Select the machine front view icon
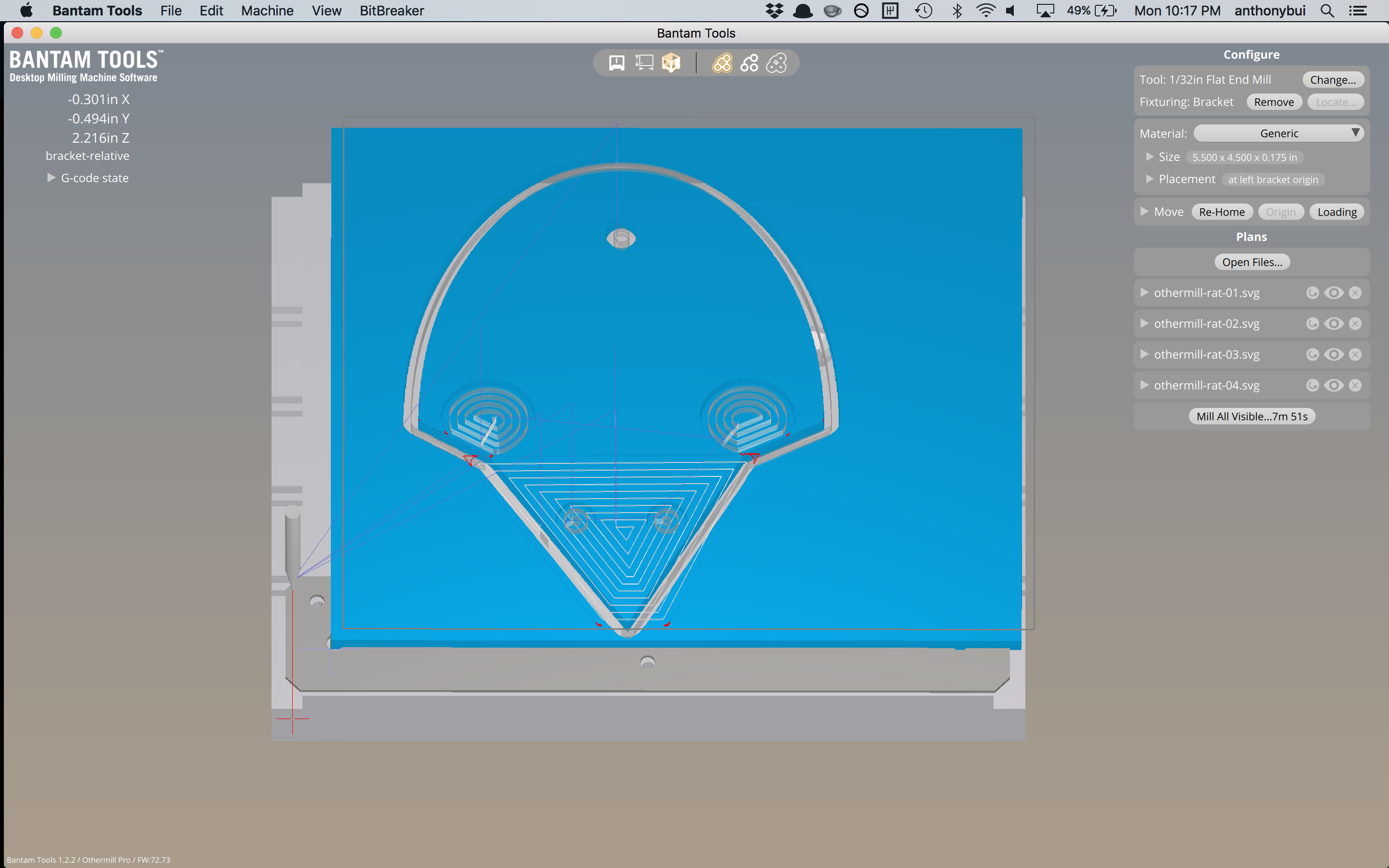 click(616, 63)
